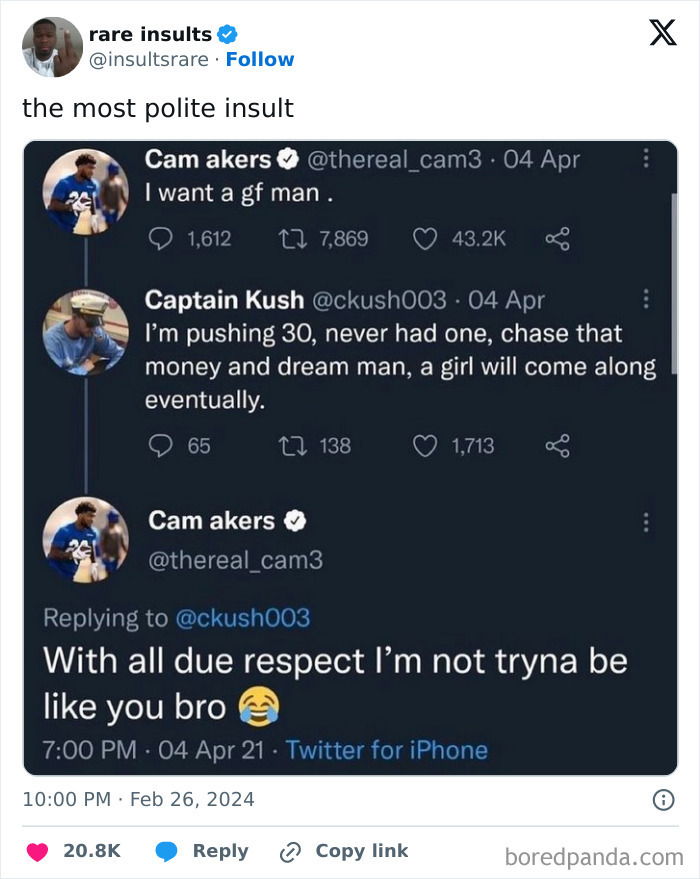Click the verified badge next to rare insults
The image size is (700, 879).
pyautogui.click(x=227, y=33)
